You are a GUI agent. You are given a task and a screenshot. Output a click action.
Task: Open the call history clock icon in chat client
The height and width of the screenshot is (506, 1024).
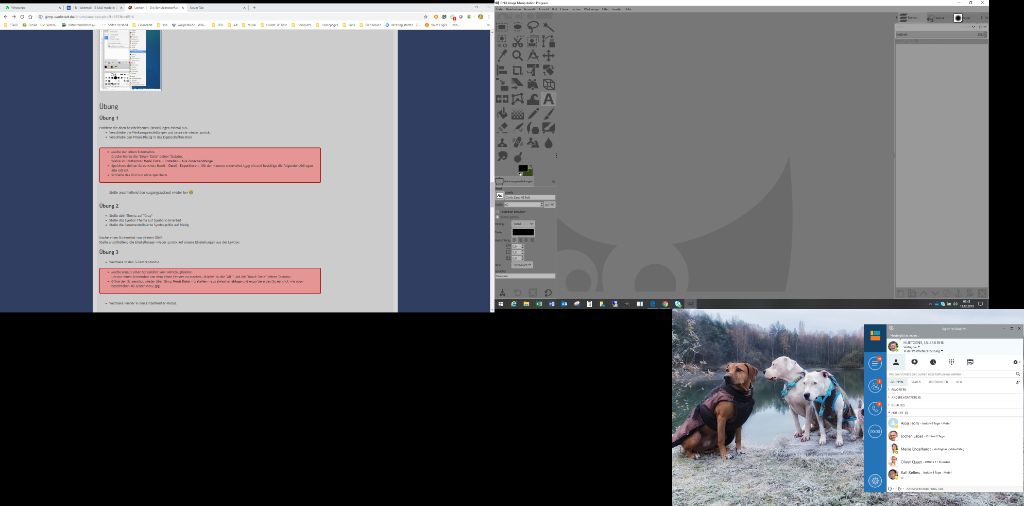(933, 362)
